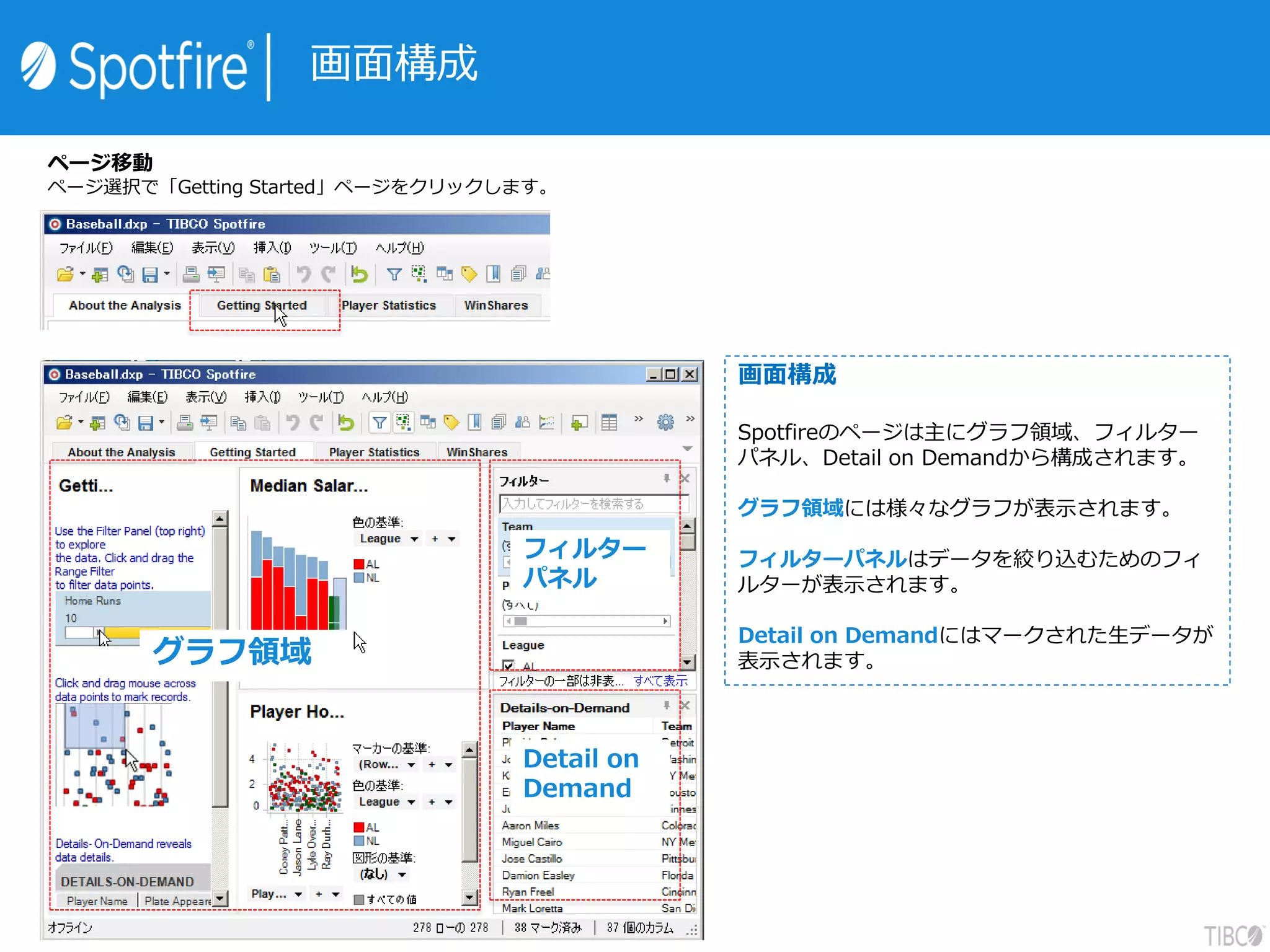Click the horizontal scroll slider in the filter panel
The height and width of the screenshot is (952, 1270).
[520, 621]
